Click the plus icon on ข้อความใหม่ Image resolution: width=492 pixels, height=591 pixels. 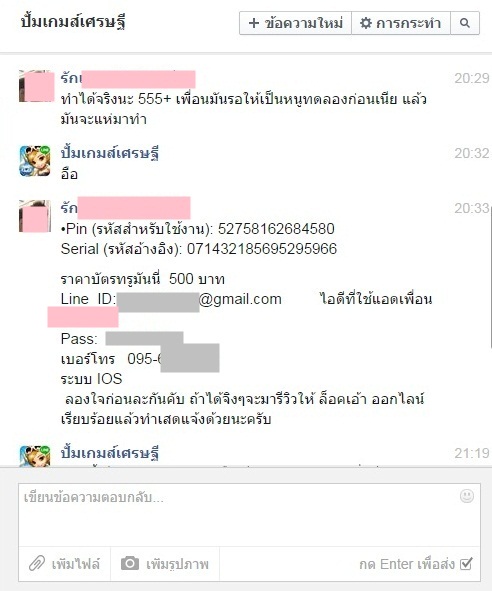(254, 23)
